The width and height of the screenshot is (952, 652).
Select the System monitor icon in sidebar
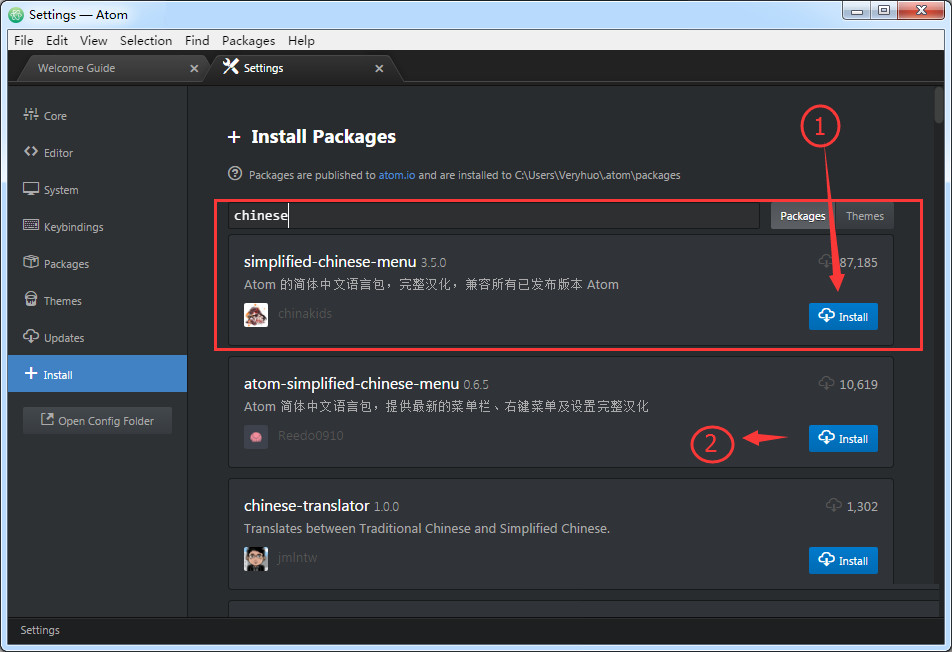pos(31,189)
